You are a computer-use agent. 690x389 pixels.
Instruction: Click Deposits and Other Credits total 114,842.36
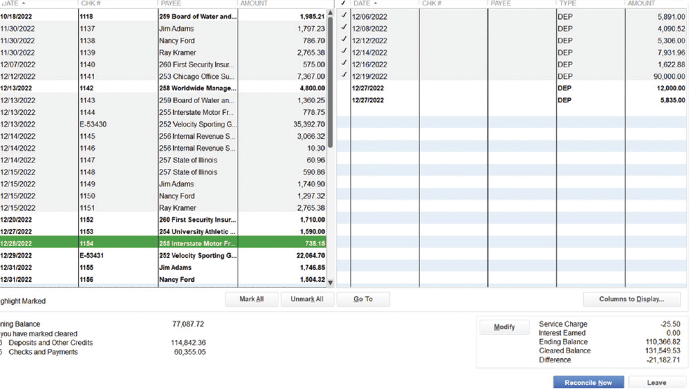pyautogui.click(x=188, y=343)
